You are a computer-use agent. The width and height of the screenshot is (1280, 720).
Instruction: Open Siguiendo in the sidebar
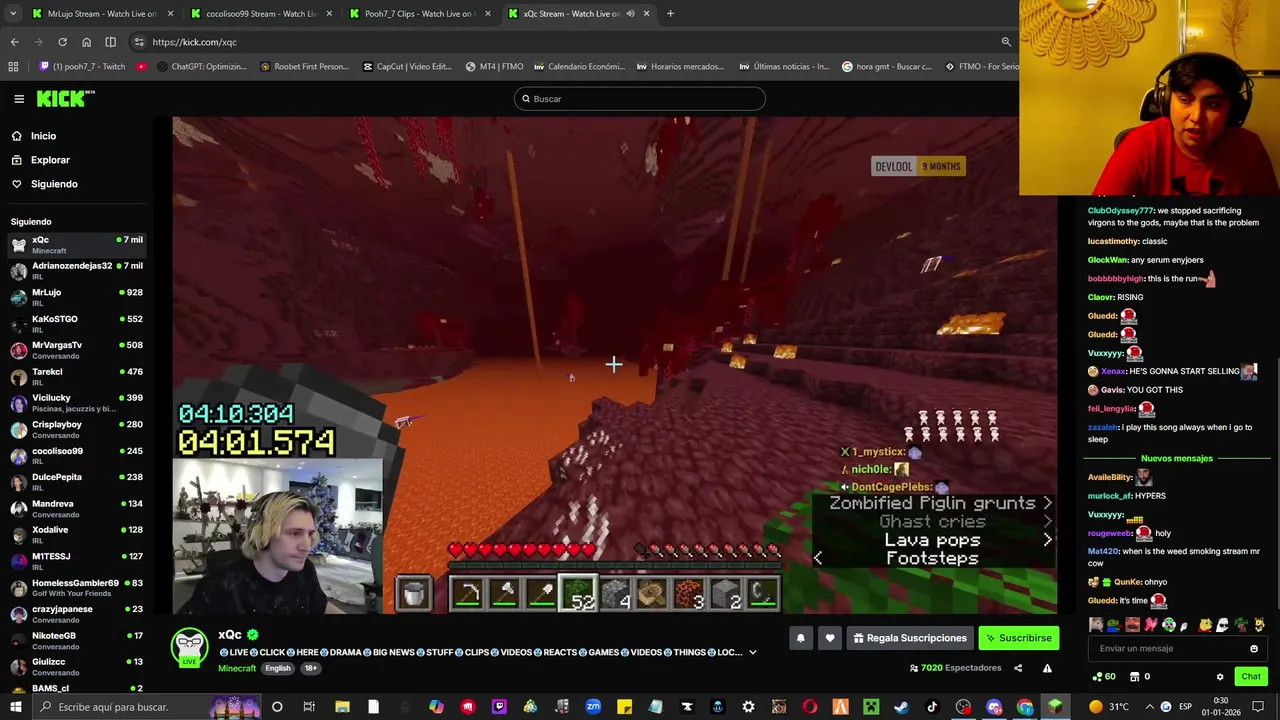[x=54, y=184]
